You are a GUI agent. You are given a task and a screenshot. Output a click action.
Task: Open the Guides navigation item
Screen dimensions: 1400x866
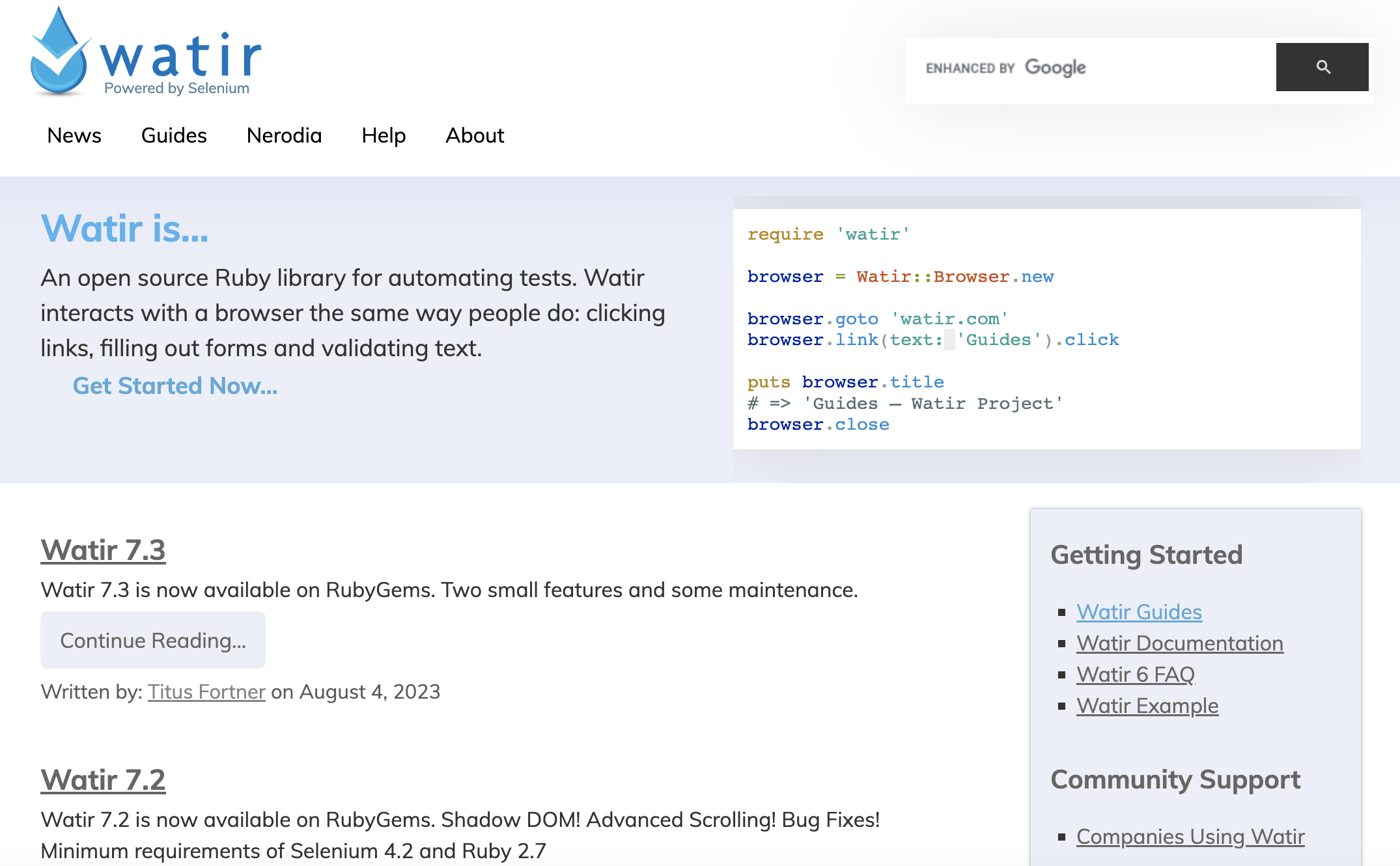pyautogui.click(x=174, y=135)
